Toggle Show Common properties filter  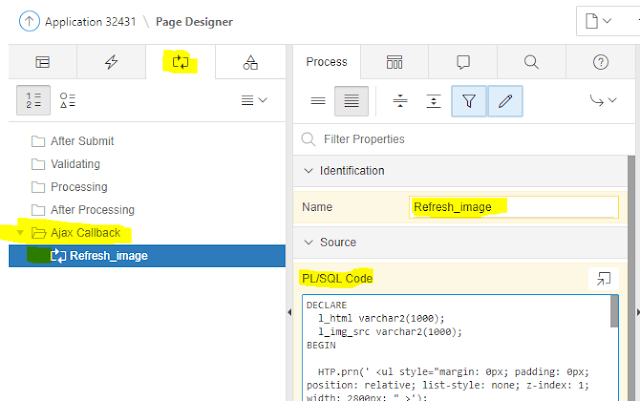(x=467, y=100)
